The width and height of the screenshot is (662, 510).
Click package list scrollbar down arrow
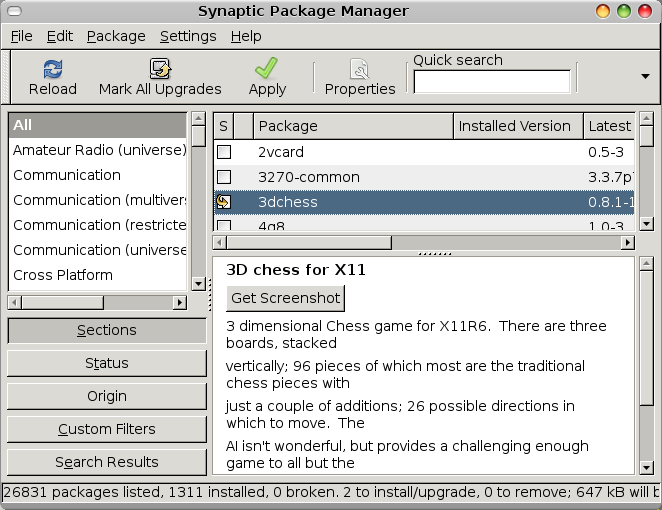(646, 224)
